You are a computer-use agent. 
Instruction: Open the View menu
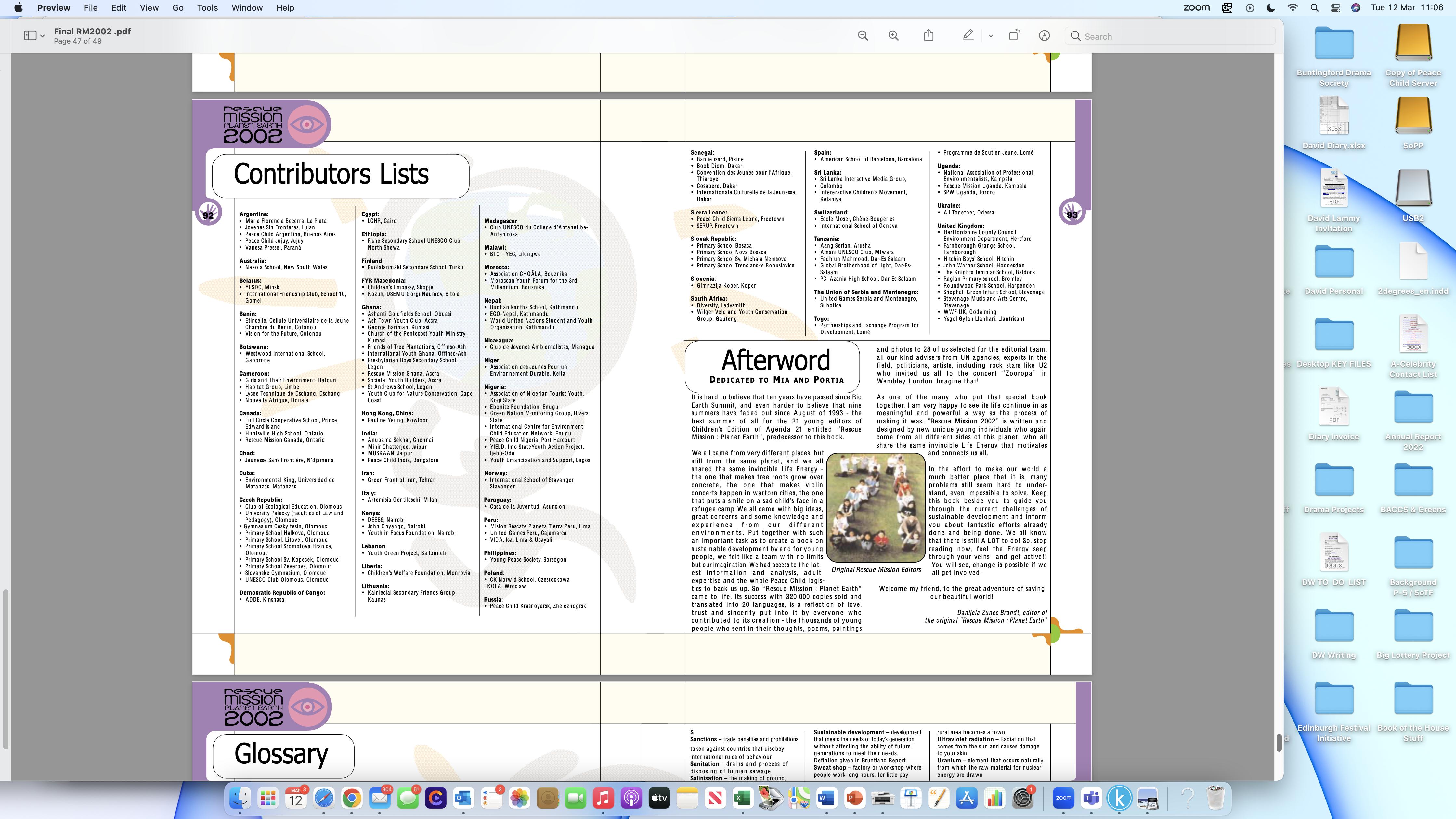coord(149,8)
